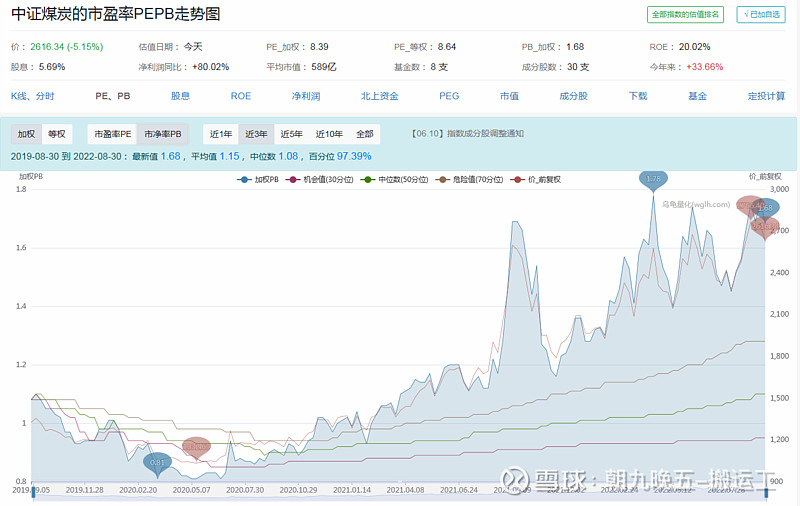Switch chart to 市净率PB
Image resolution: width=800 pixels, height=506 pixels.
pos(163,134)
